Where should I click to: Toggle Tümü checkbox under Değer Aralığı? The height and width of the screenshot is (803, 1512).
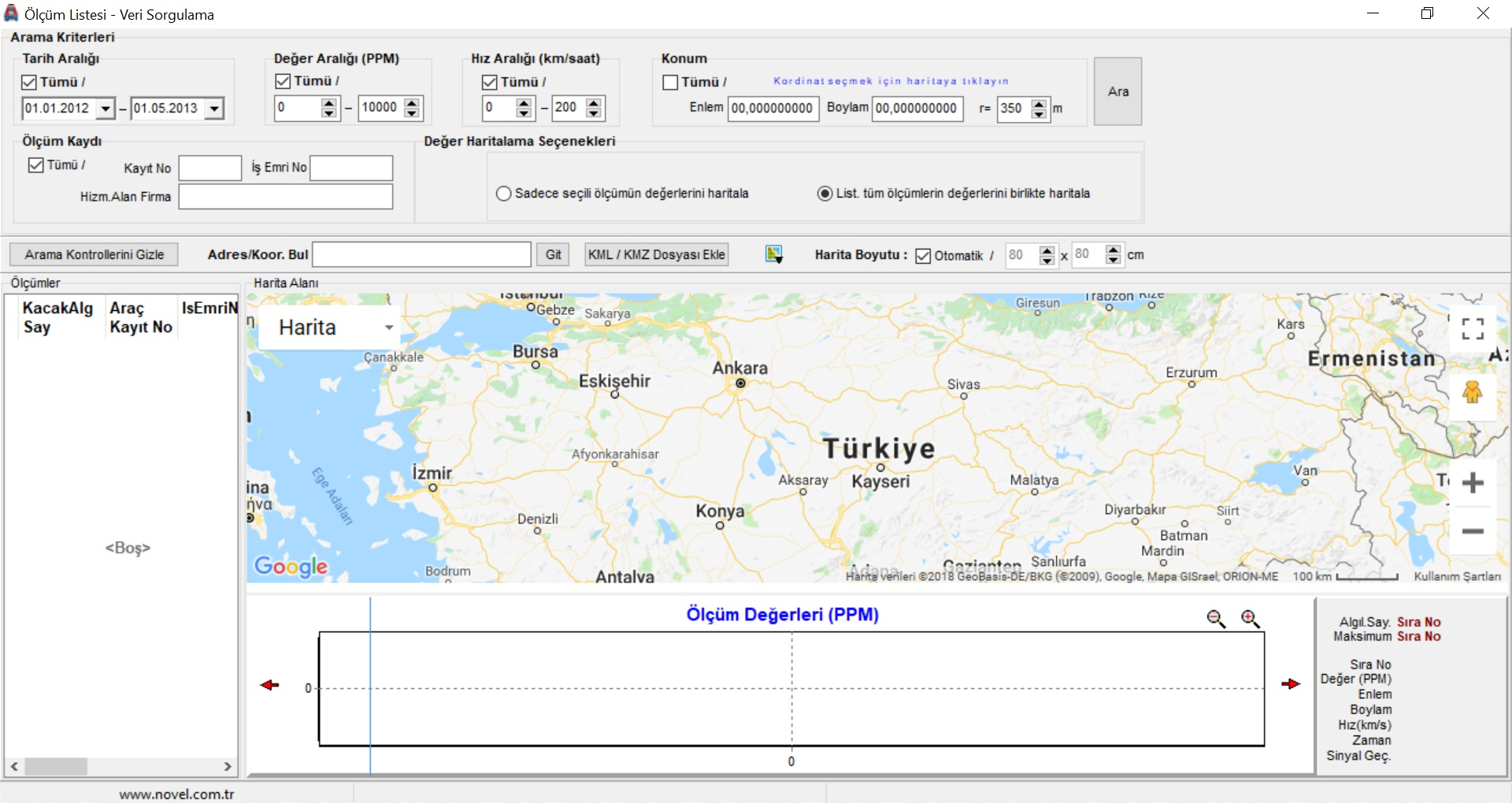pos(283,81)
